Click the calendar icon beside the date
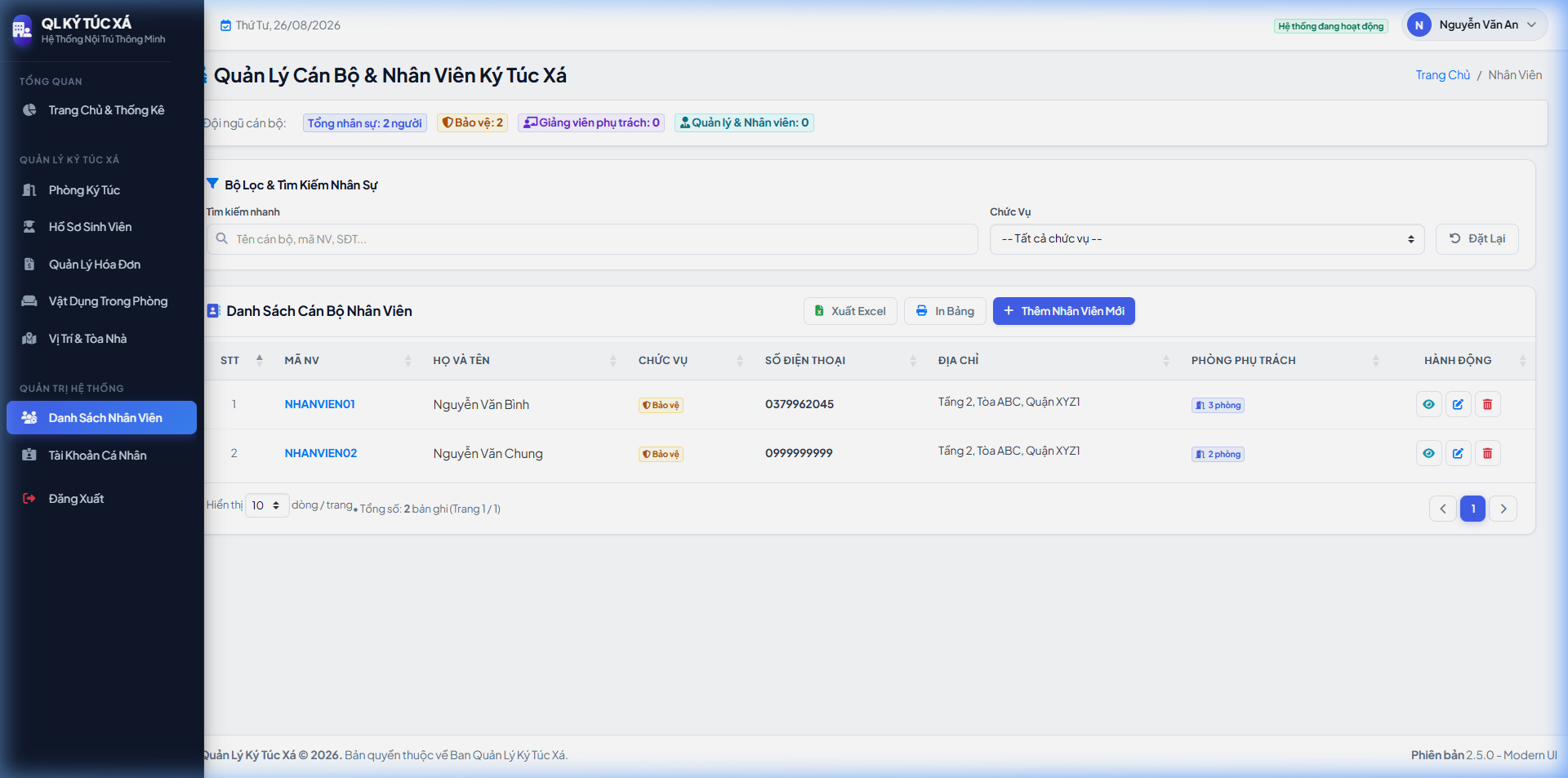The height and width of the screenshot is (778, 1568). tap(225, 25)
